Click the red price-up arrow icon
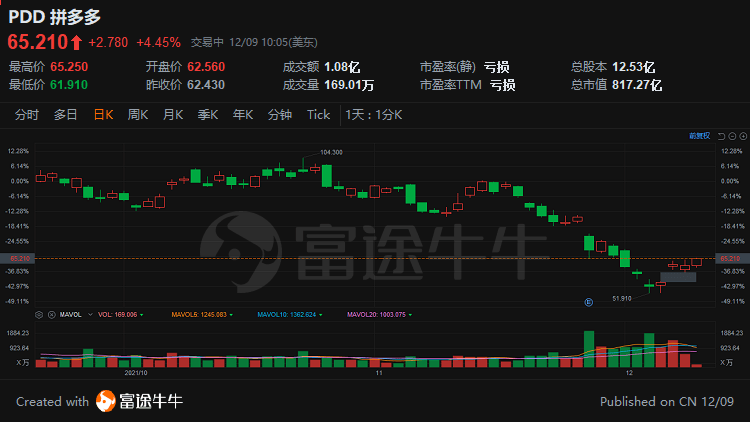This screenshot has height=422, width=750. pyautogui.click(x=76, y=42)
